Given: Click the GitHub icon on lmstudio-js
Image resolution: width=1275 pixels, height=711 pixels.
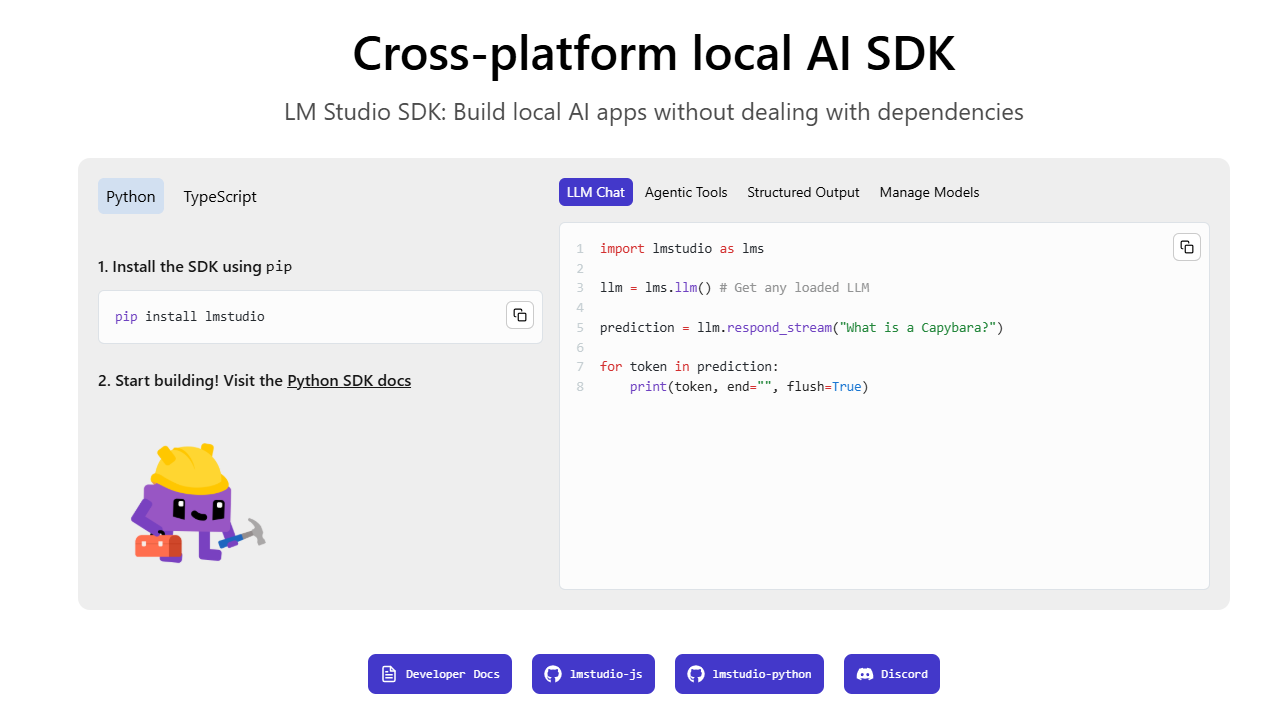Looking at the screenshot, I should pyautogui.click(x=553, y=674).
